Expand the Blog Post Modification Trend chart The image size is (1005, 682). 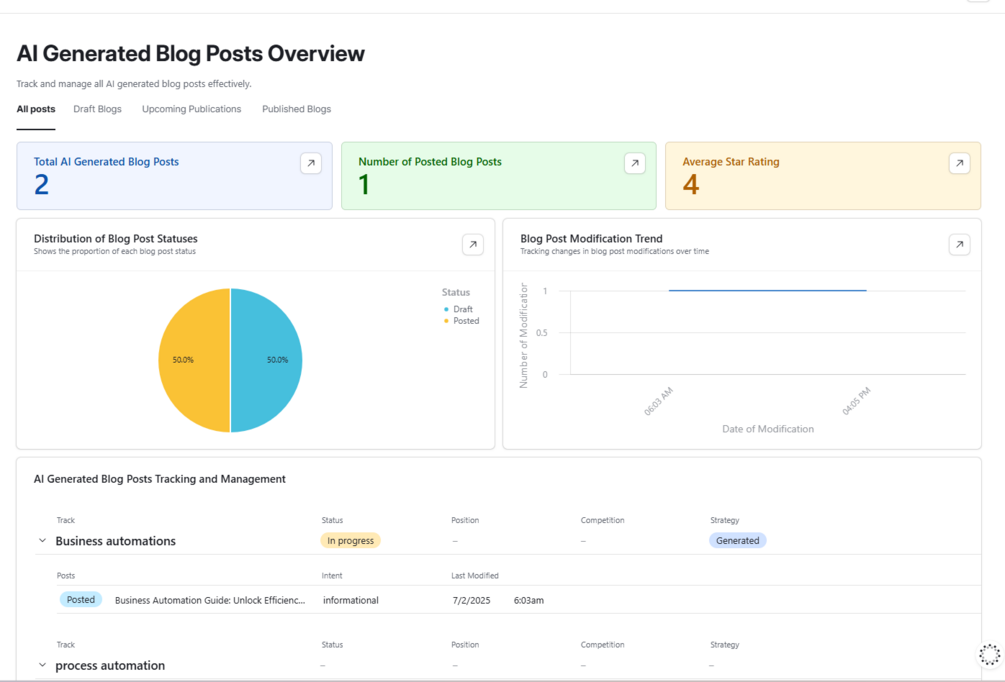coord(959,244)
